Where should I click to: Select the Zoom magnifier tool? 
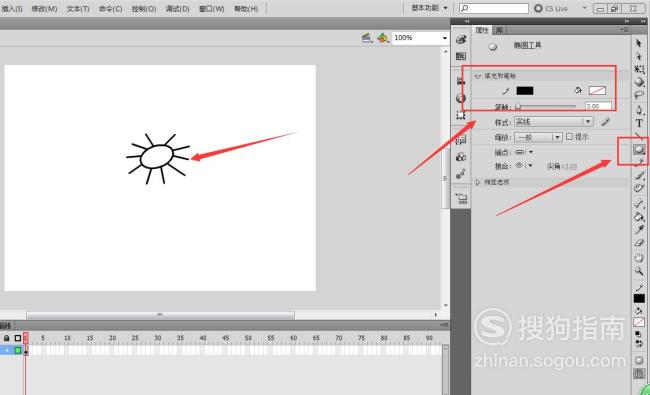pos(639,271)
